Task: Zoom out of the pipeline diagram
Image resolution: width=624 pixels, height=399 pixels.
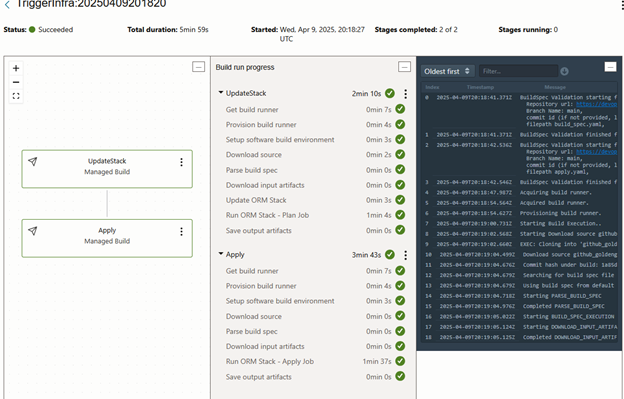Action: (x=16, y=82)
